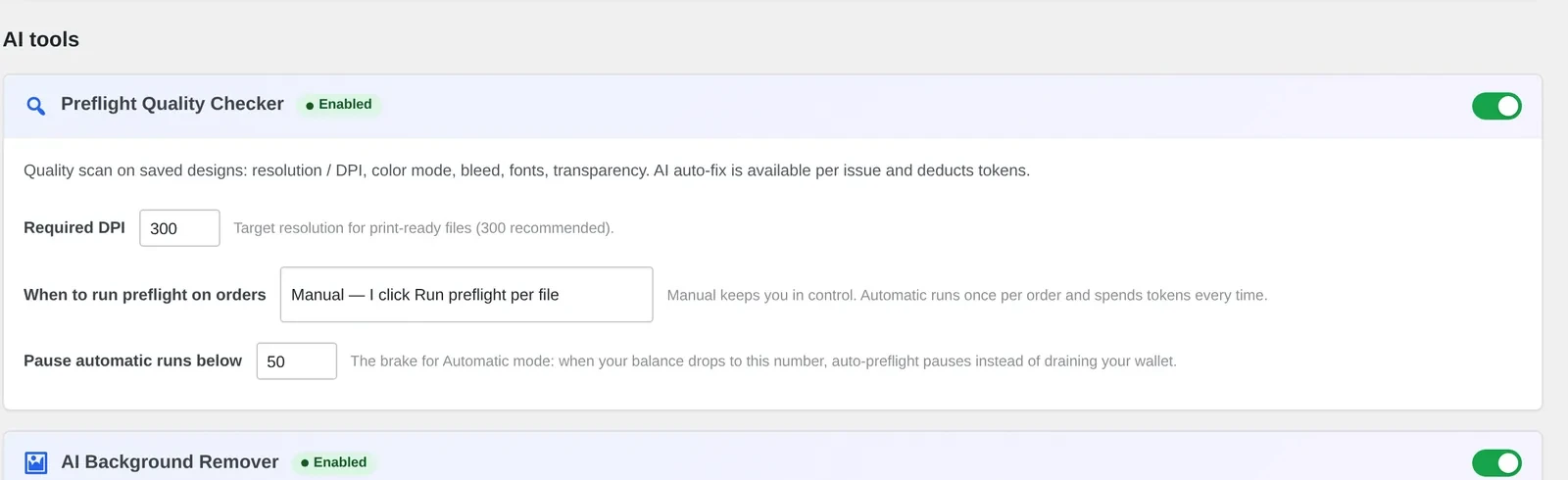Click the AI Background Remover image icon
1568x480 pixels.
(x=36, y=463)
